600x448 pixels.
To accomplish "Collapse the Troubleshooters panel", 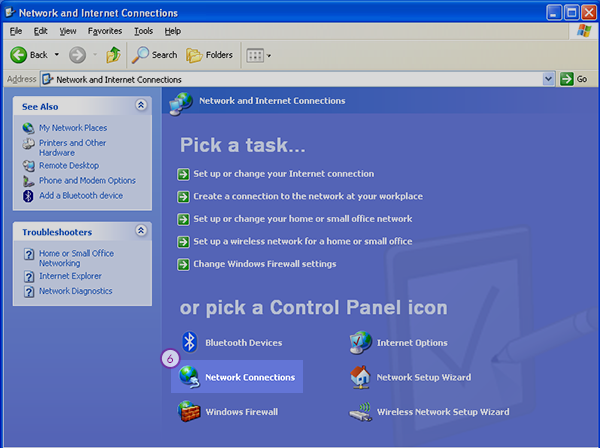I will [141, 230].
